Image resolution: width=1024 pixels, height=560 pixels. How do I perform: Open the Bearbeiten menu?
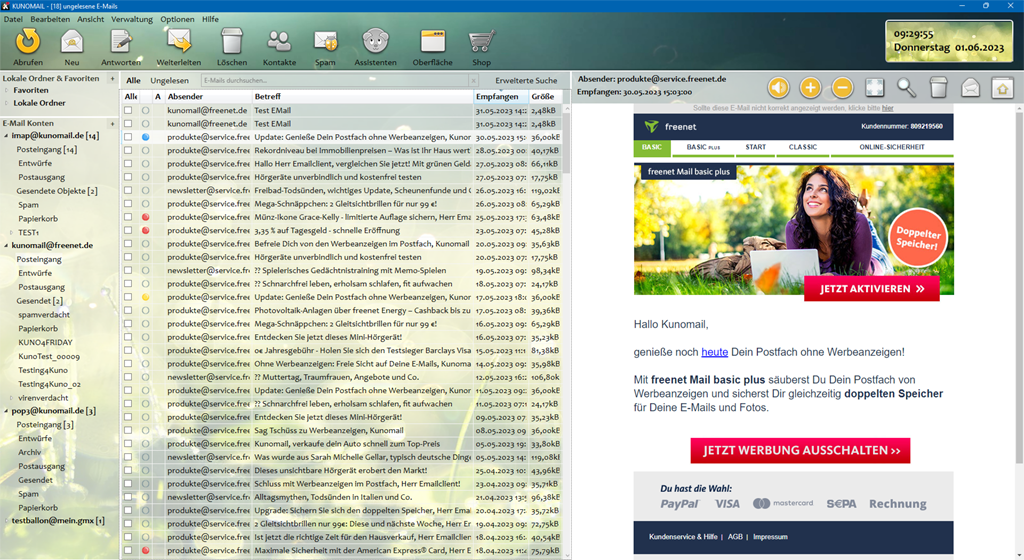click(50, 19)
